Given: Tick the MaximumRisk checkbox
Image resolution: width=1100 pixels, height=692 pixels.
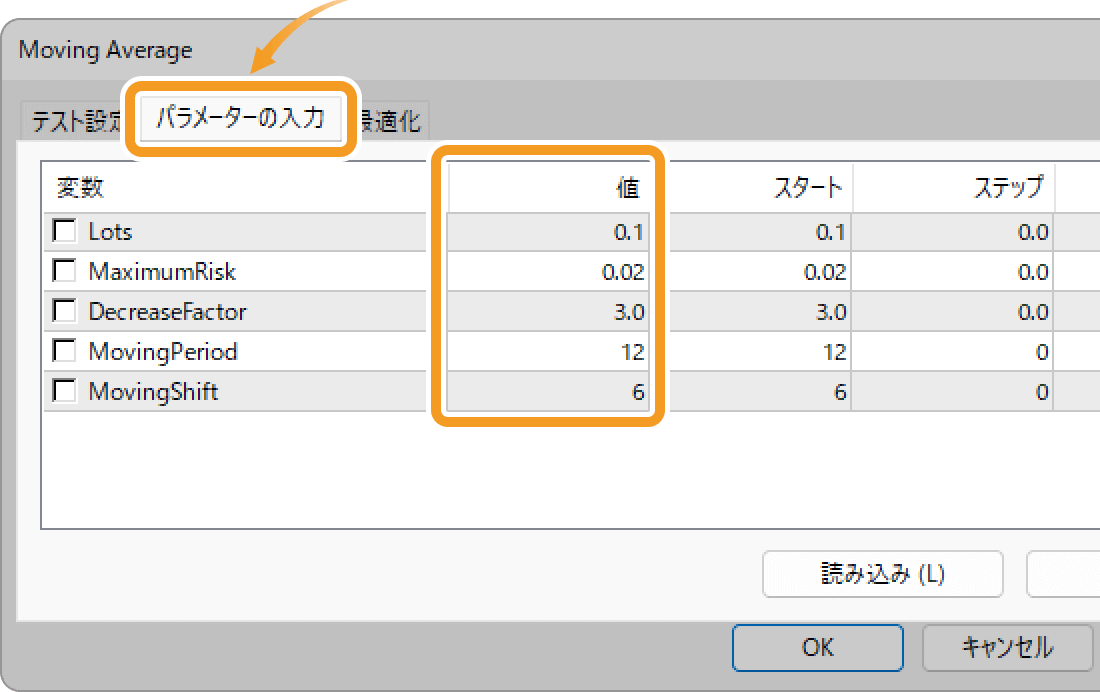Looking at the screenshot, I should click(x=65, y=270).
